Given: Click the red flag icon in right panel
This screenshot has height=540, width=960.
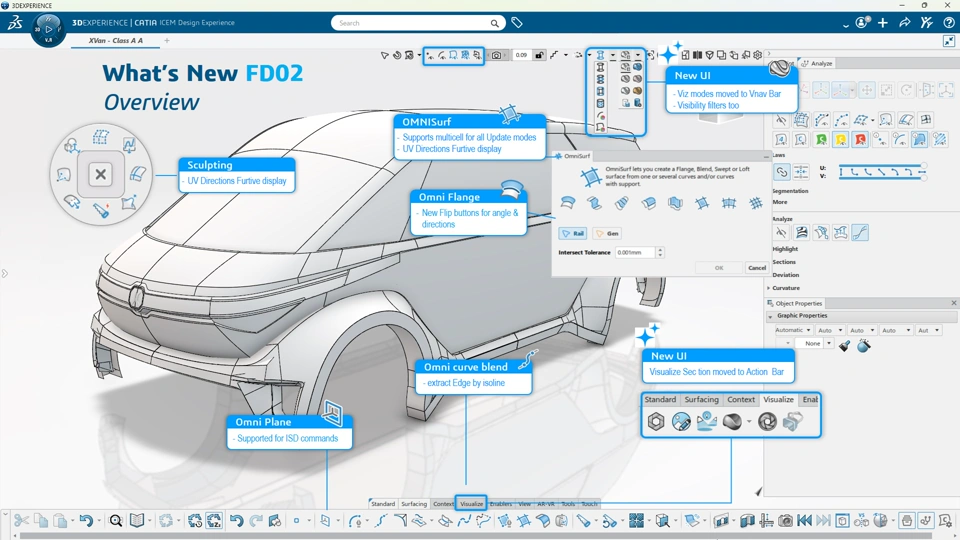Looking at the screenshot, I should tap(860, 140).
